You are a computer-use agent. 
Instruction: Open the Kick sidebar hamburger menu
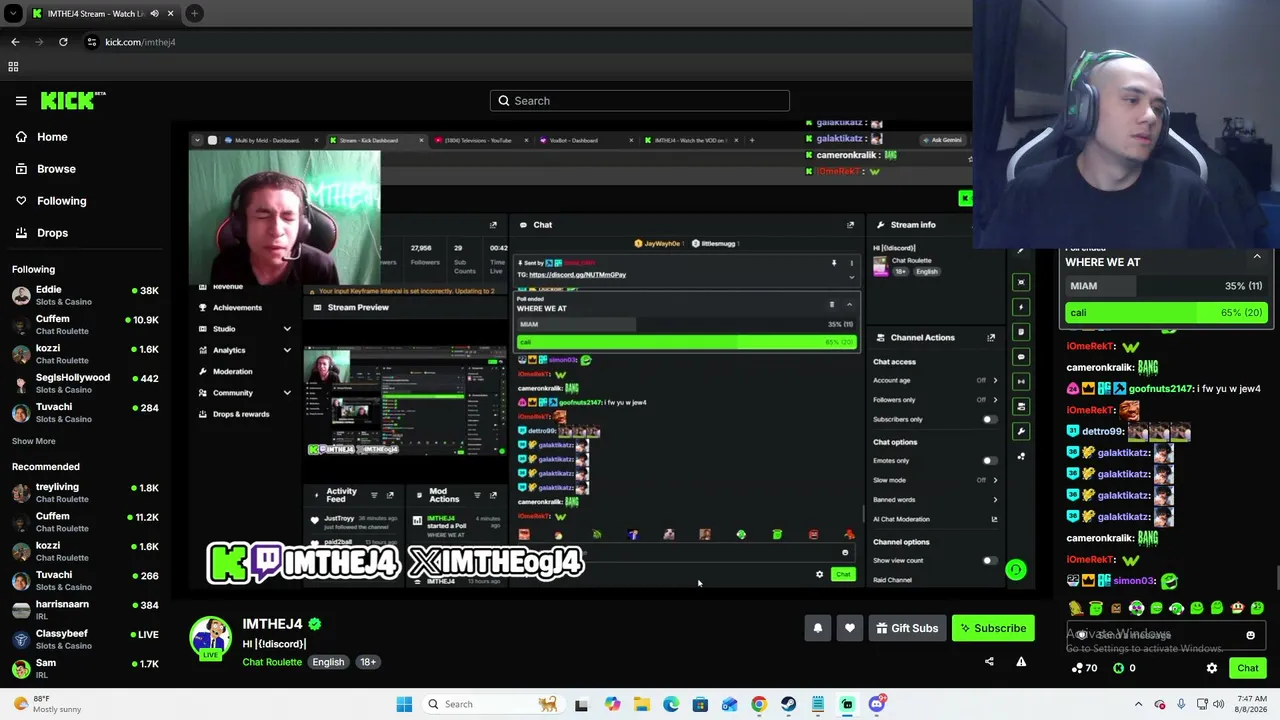point(21,101)
